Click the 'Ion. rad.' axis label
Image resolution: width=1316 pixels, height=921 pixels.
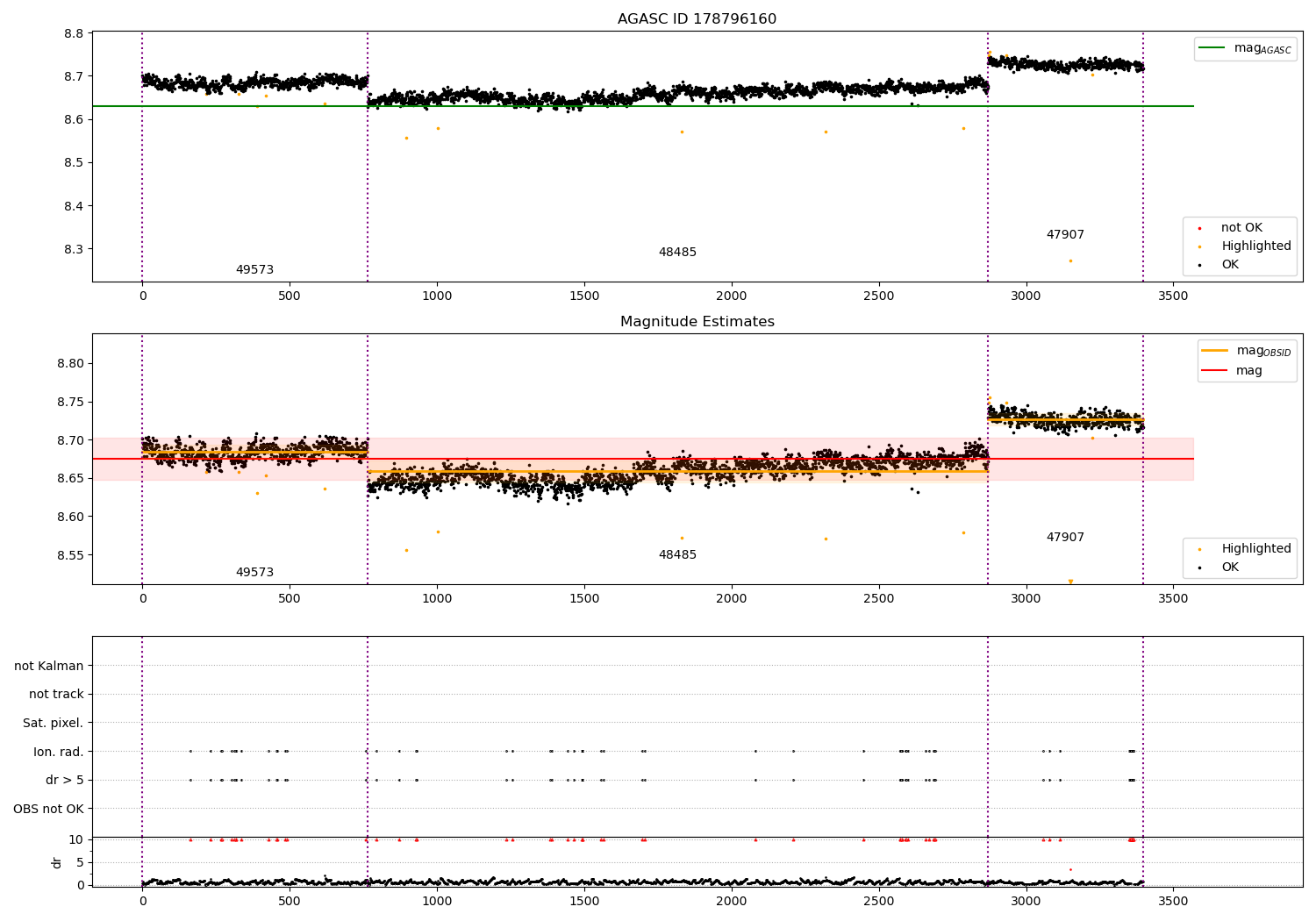tap(59, 752)
